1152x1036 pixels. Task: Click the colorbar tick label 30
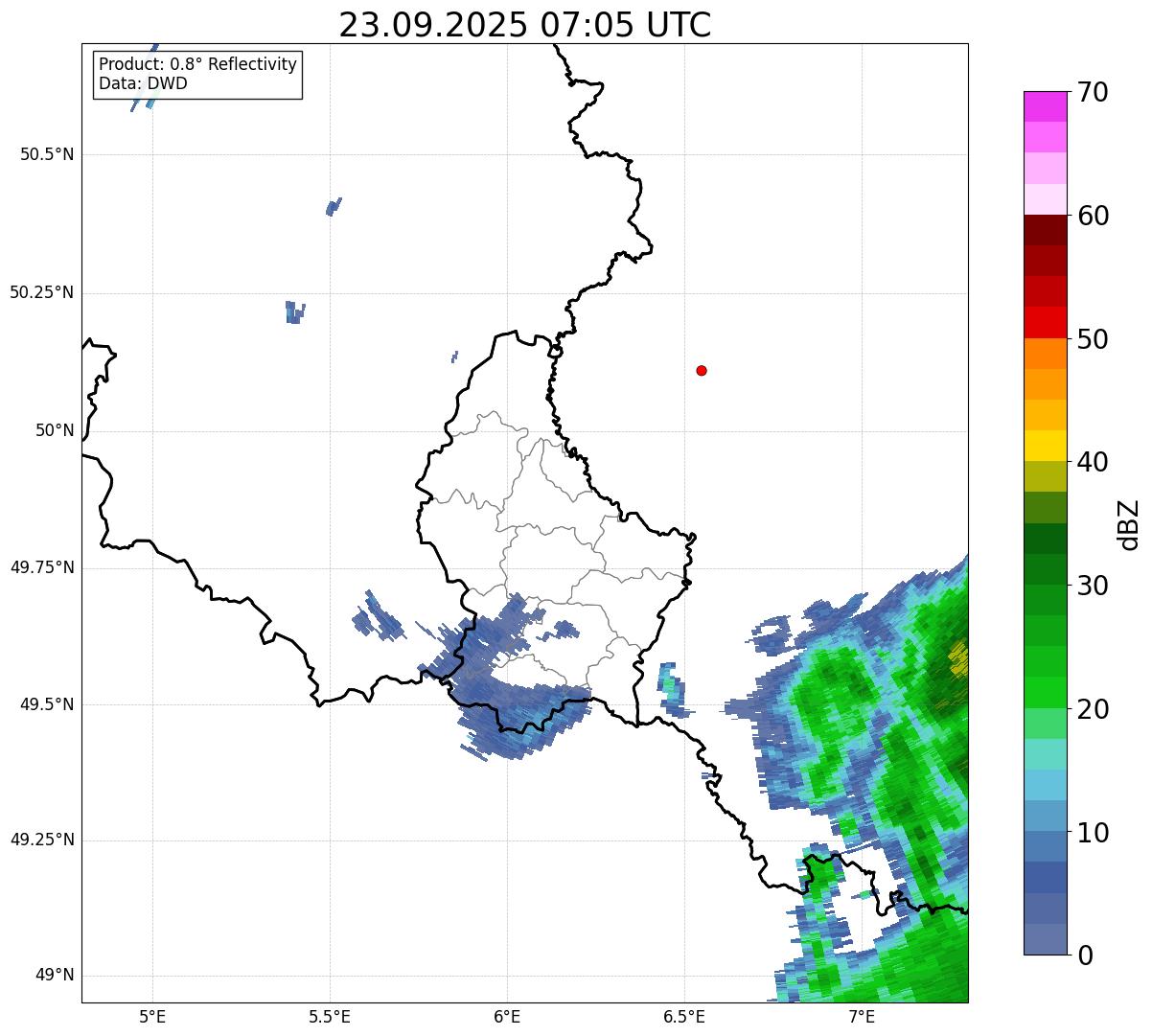click(x=1093, y=586)
